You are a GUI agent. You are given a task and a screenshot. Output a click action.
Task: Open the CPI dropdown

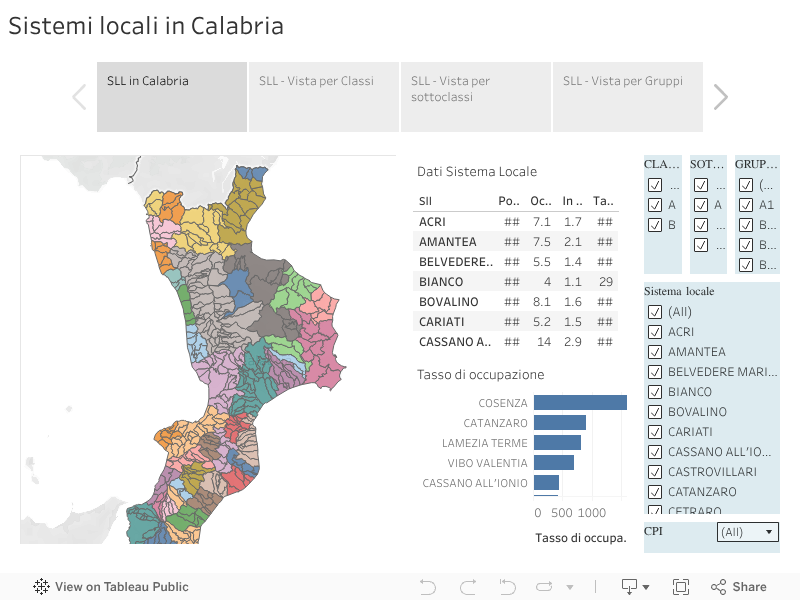[747, 532]
